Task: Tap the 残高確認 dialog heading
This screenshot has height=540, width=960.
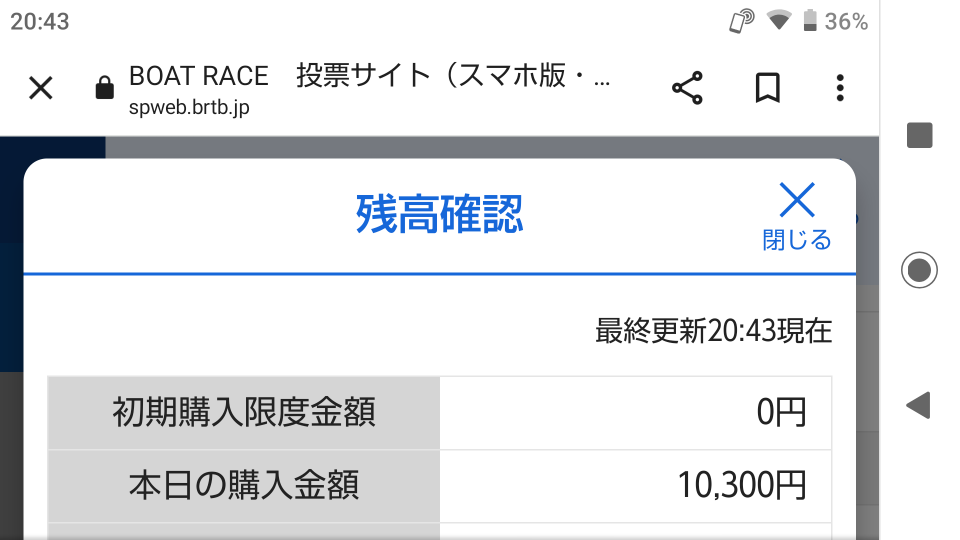Action: 440,214
